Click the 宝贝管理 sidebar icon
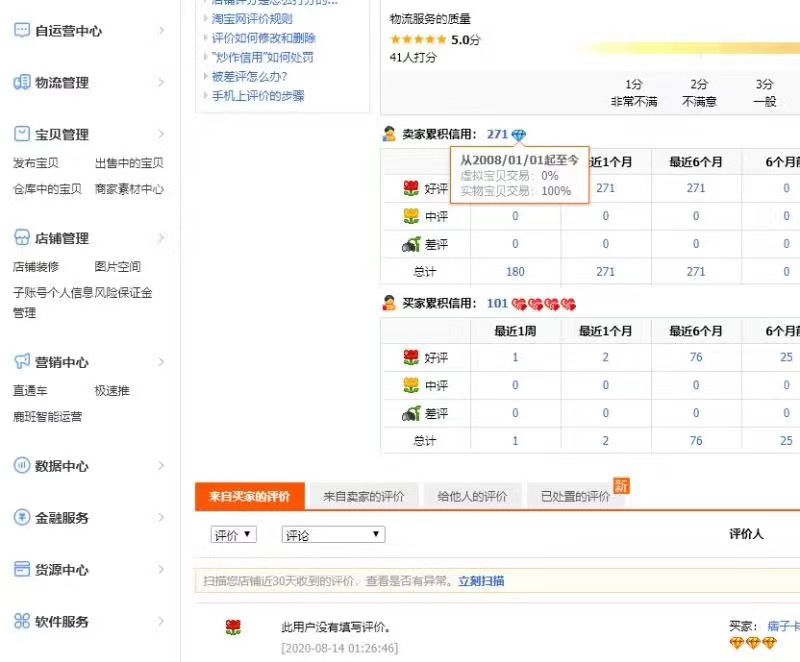The height and width of the screenshot is (662, 800). [x=21, y=134]
